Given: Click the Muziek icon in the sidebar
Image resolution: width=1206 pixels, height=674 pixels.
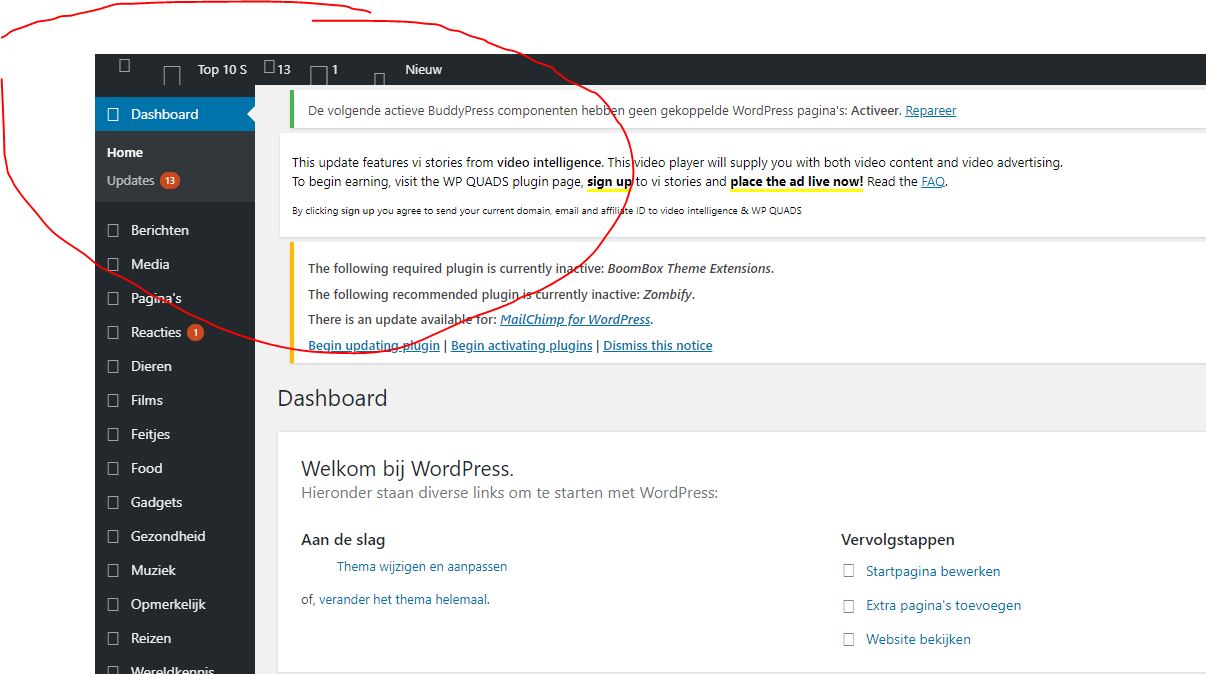Looking at the screenshot, I should coord(113,570).
